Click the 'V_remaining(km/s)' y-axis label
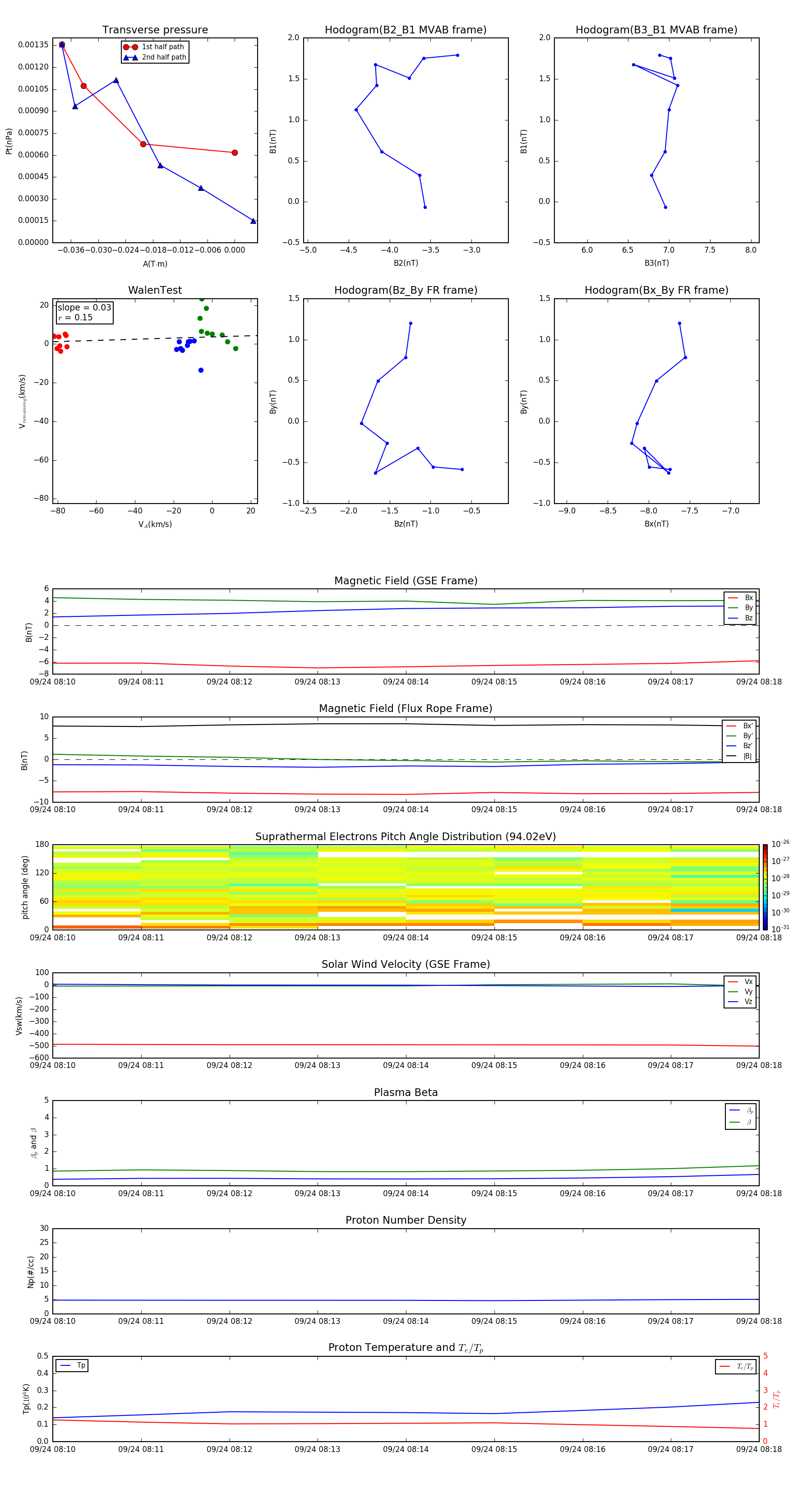812x1489 pixels. click(22, 401)
